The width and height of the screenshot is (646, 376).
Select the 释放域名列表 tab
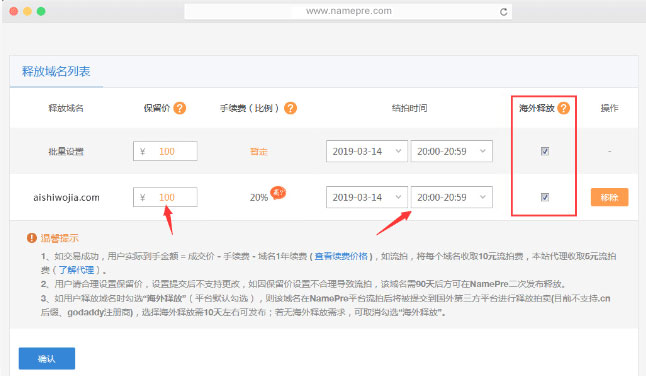56,72
